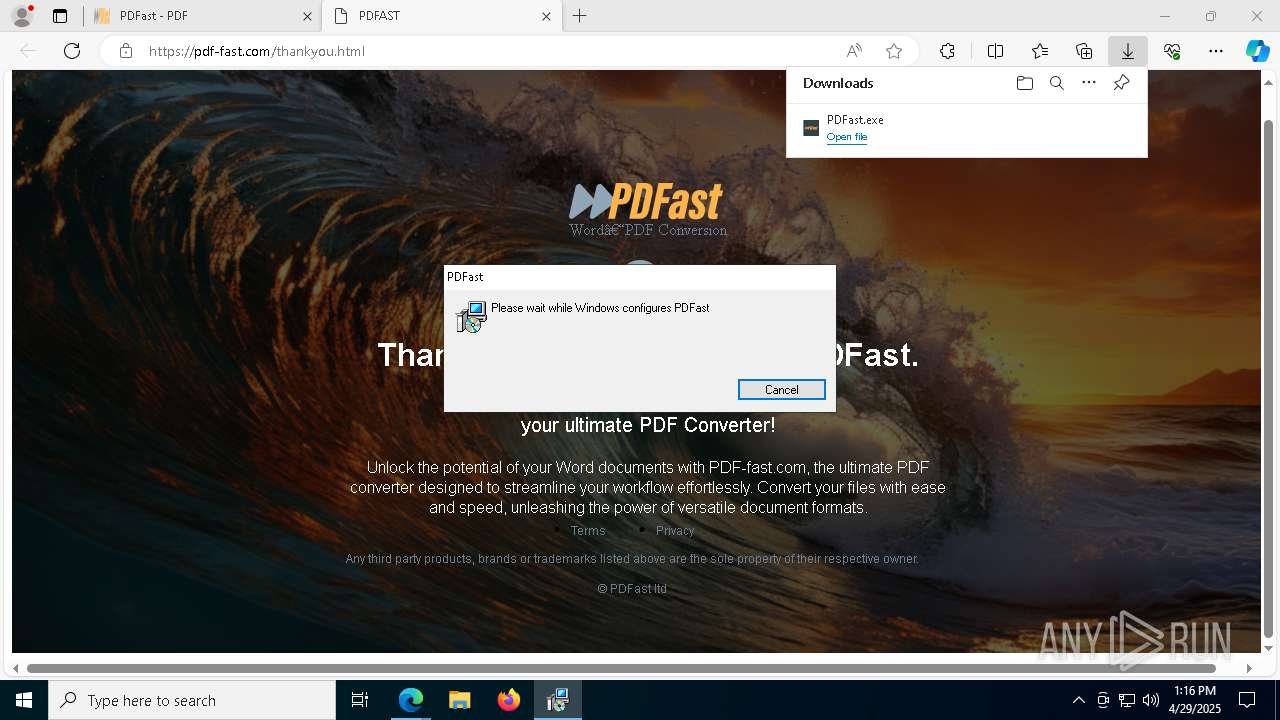Open Edge Settings and more menu
Image resolution: width=1280 pixels, height=720 pixels.
point(1216,51)
